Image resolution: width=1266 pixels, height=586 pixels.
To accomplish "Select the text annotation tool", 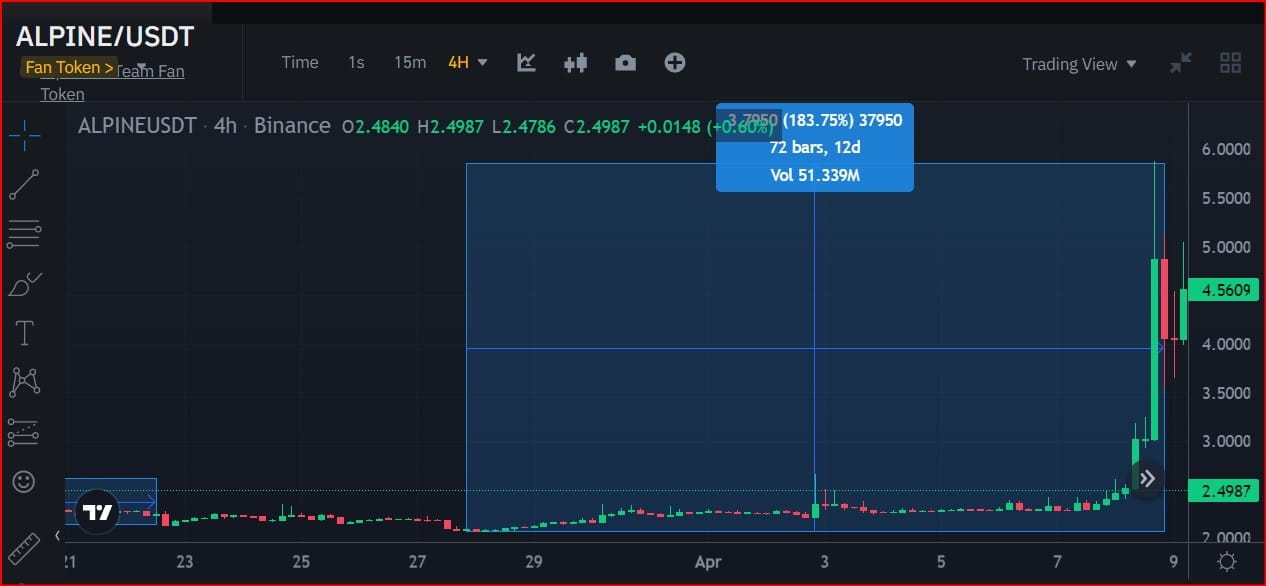I will [24, 333].
